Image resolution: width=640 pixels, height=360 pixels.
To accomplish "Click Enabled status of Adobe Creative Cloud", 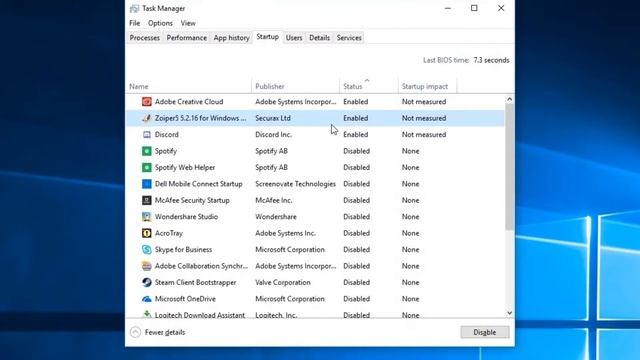I will coord(356,102).
